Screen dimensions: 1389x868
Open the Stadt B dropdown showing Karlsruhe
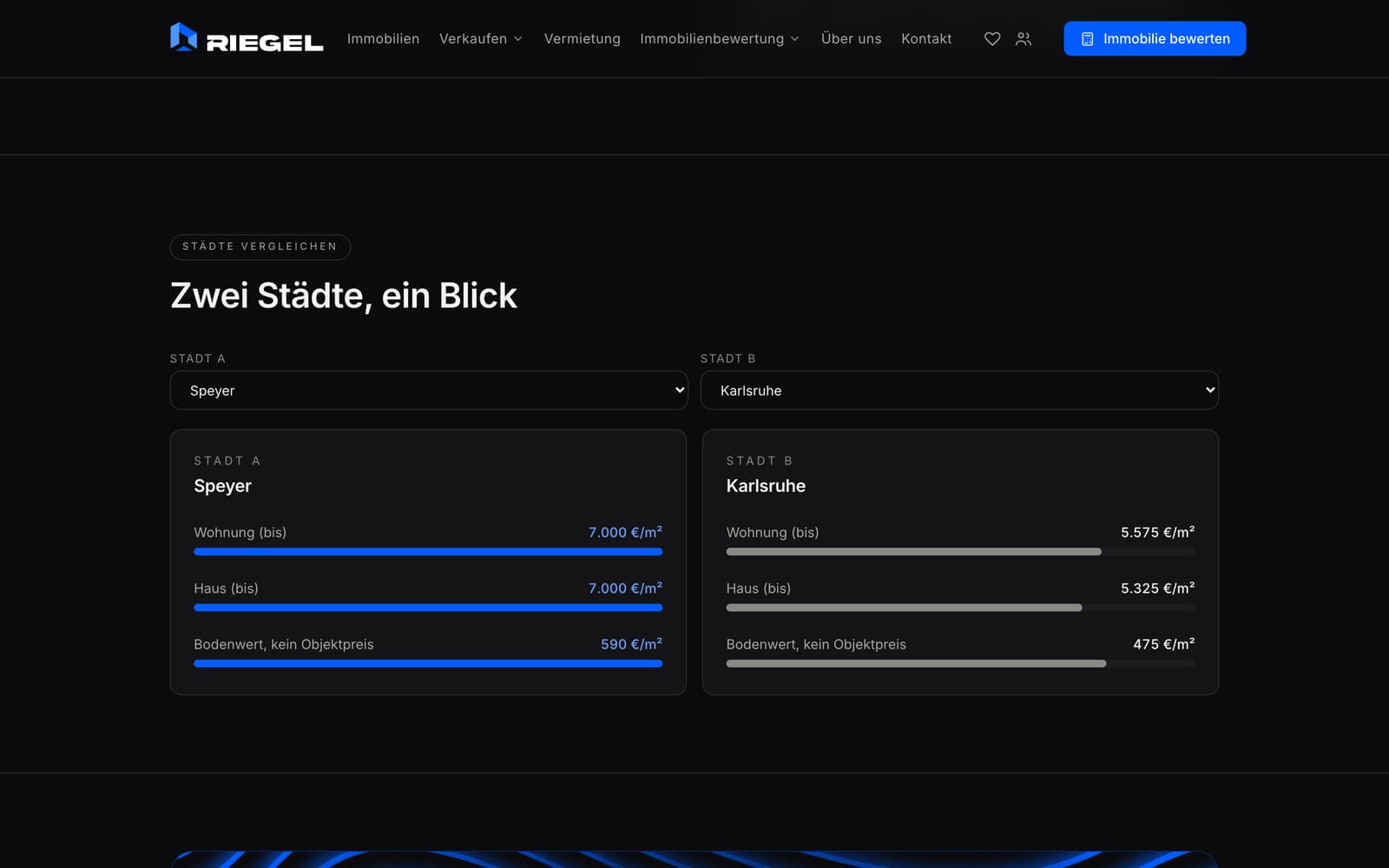(x=959, y=391)
